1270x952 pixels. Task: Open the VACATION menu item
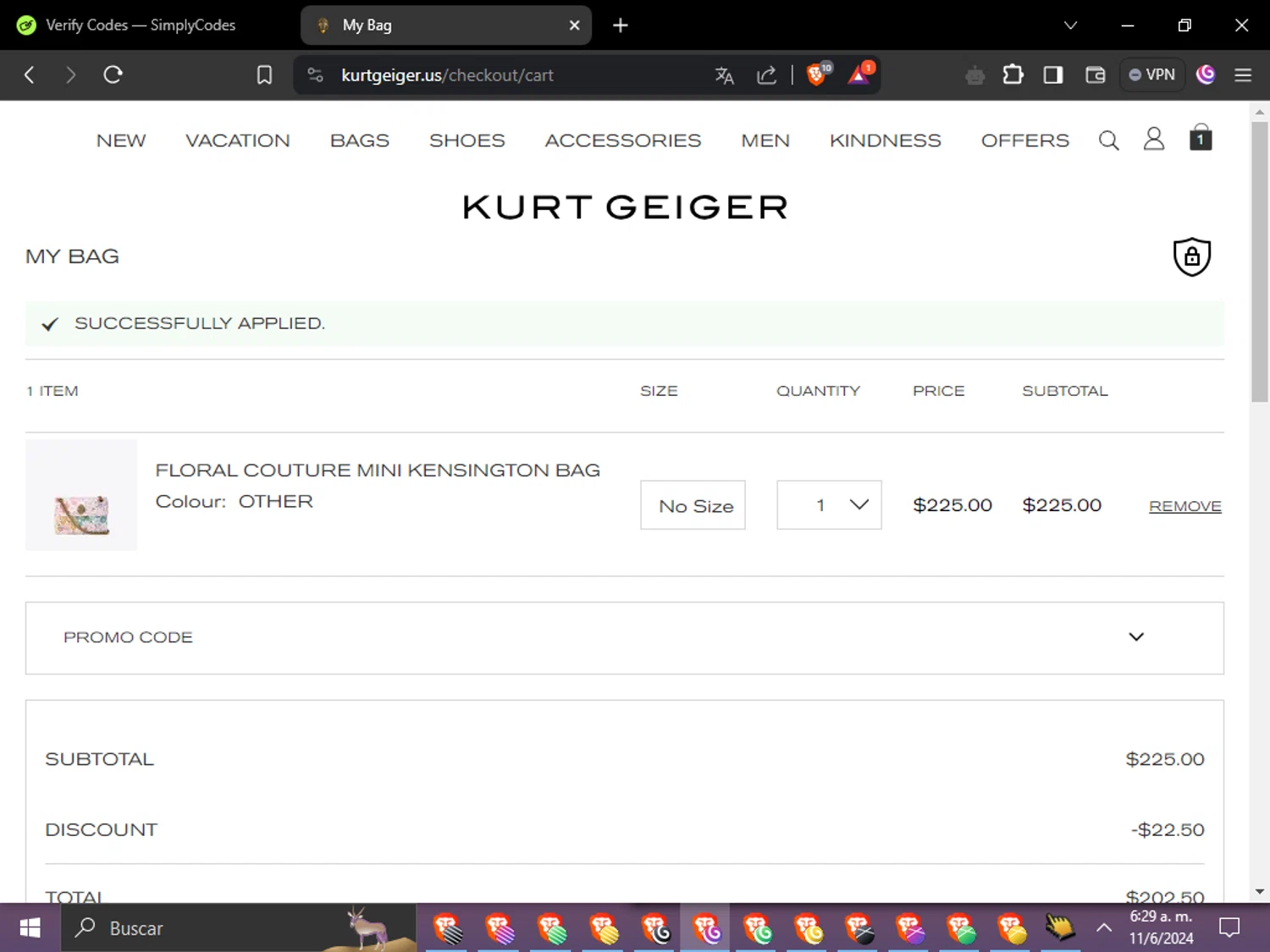[238, 140]
